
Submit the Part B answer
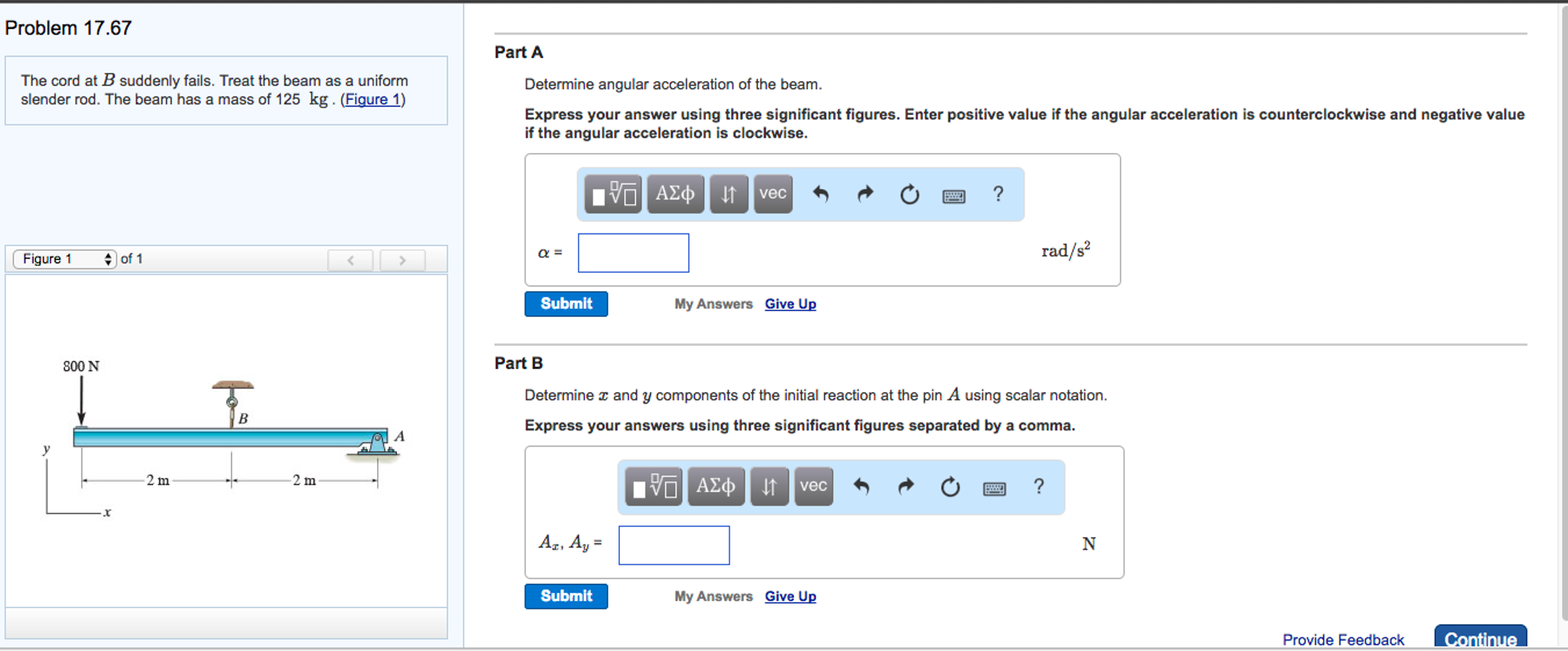point(566,597)
